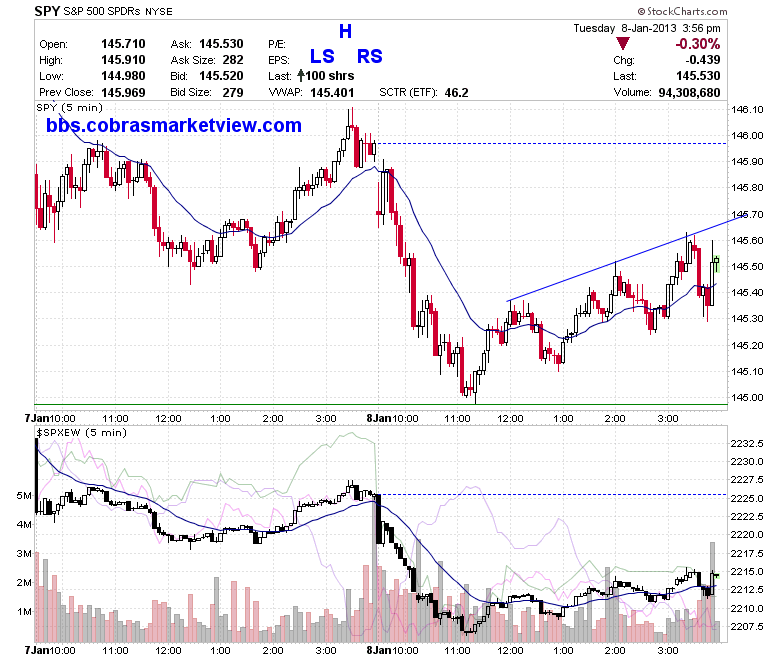Click the 145.00 price axis label
This screenshot has height=659, width=780.
click(x=747, y=397)
